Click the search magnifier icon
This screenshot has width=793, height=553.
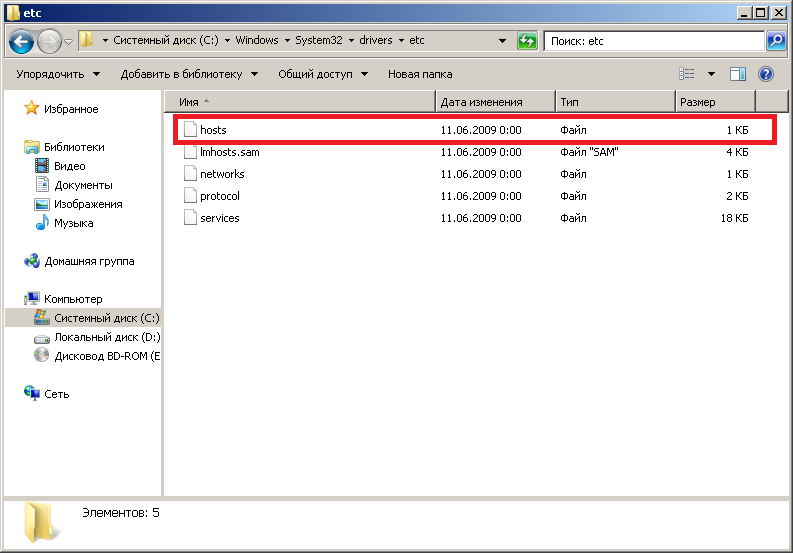775,41
